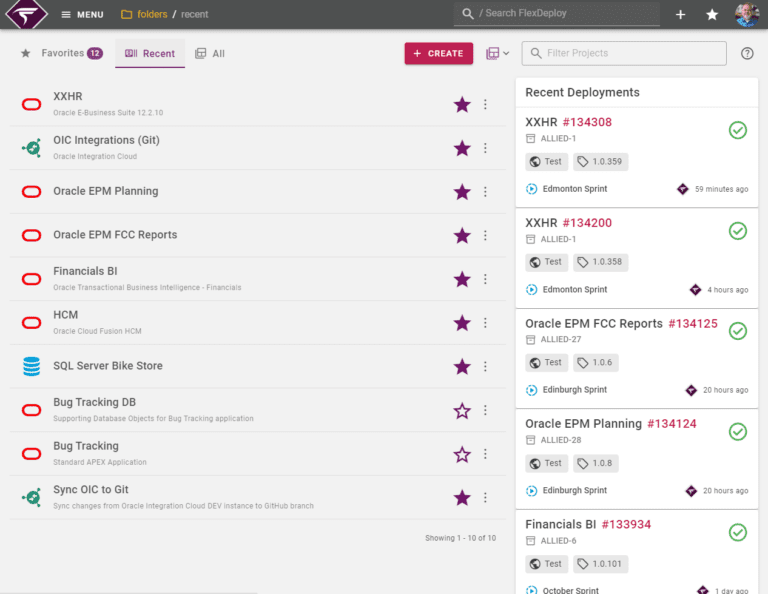The image size is (768, 594).
Task: Open the view layout dropdown
Action: point(497,53)
